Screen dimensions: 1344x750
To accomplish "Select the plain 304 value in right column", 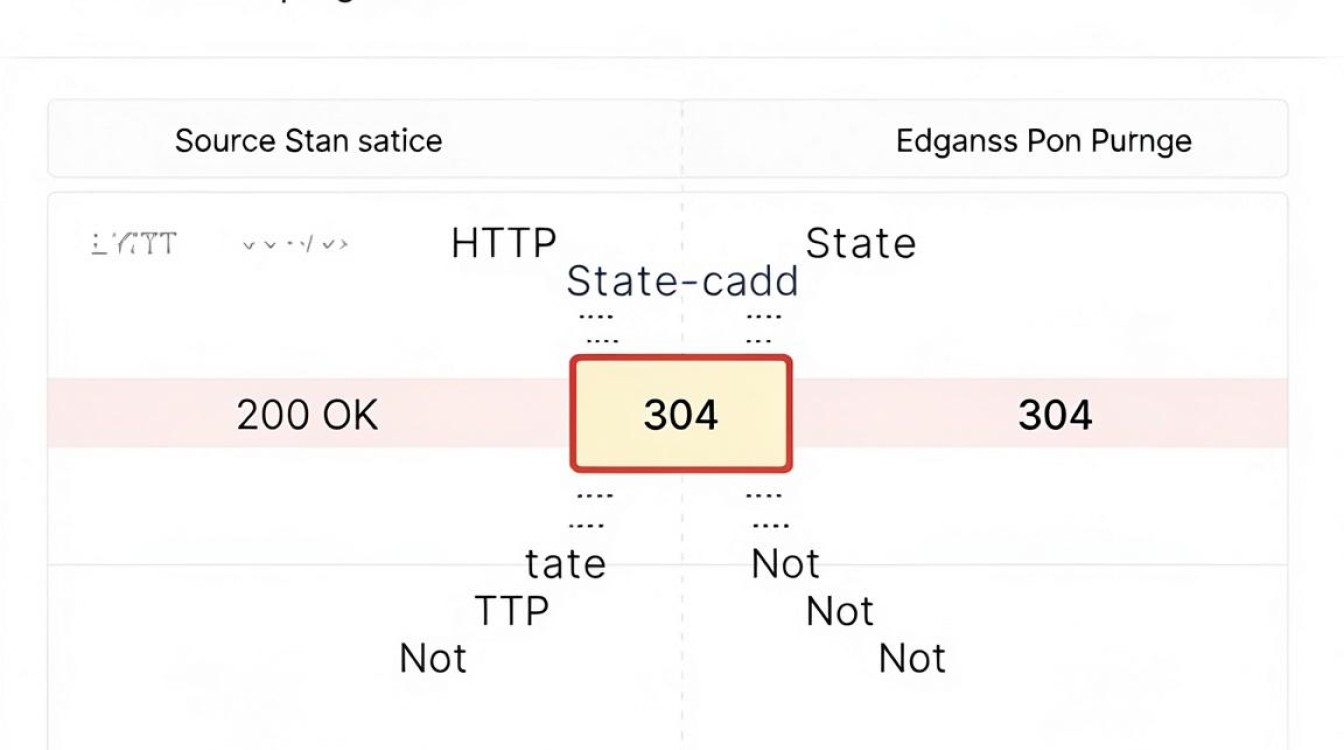I will click(x=1055, y=414).
